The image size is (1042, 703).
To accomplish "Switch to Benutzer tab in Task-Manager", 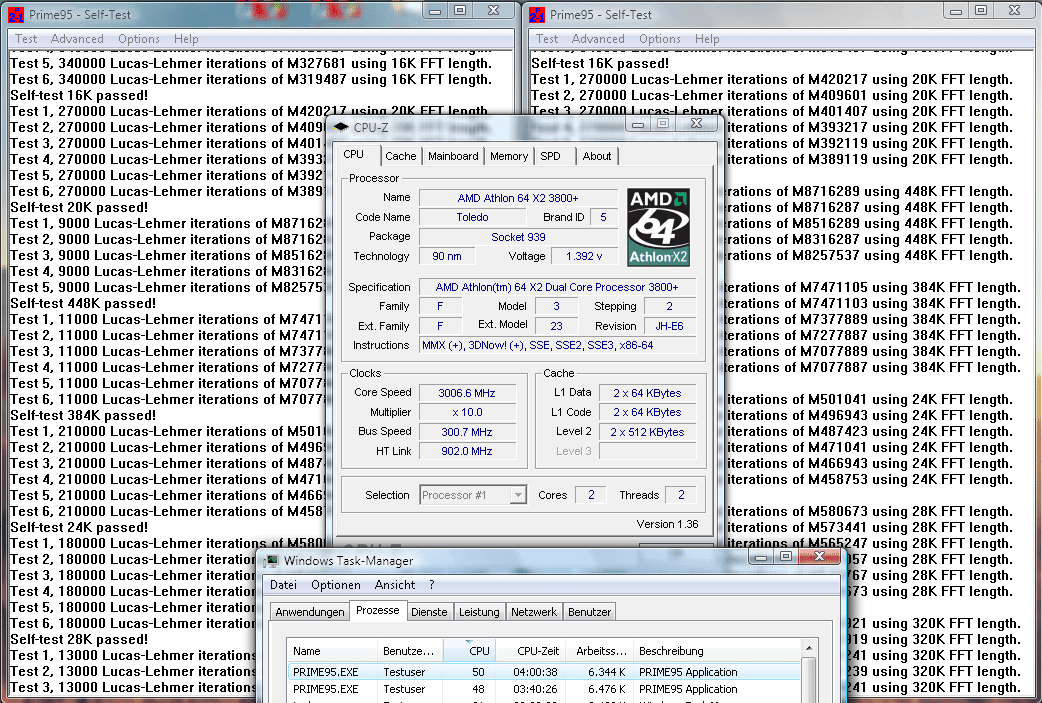I will (589, 612).
